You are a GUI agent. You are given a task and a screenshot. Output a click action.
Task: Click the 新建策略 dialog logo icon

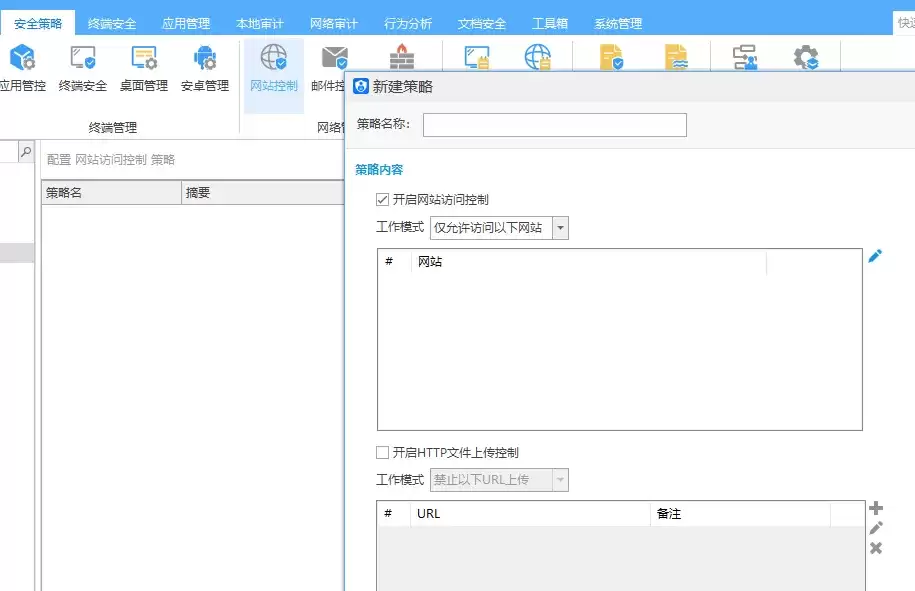point(361,86)
